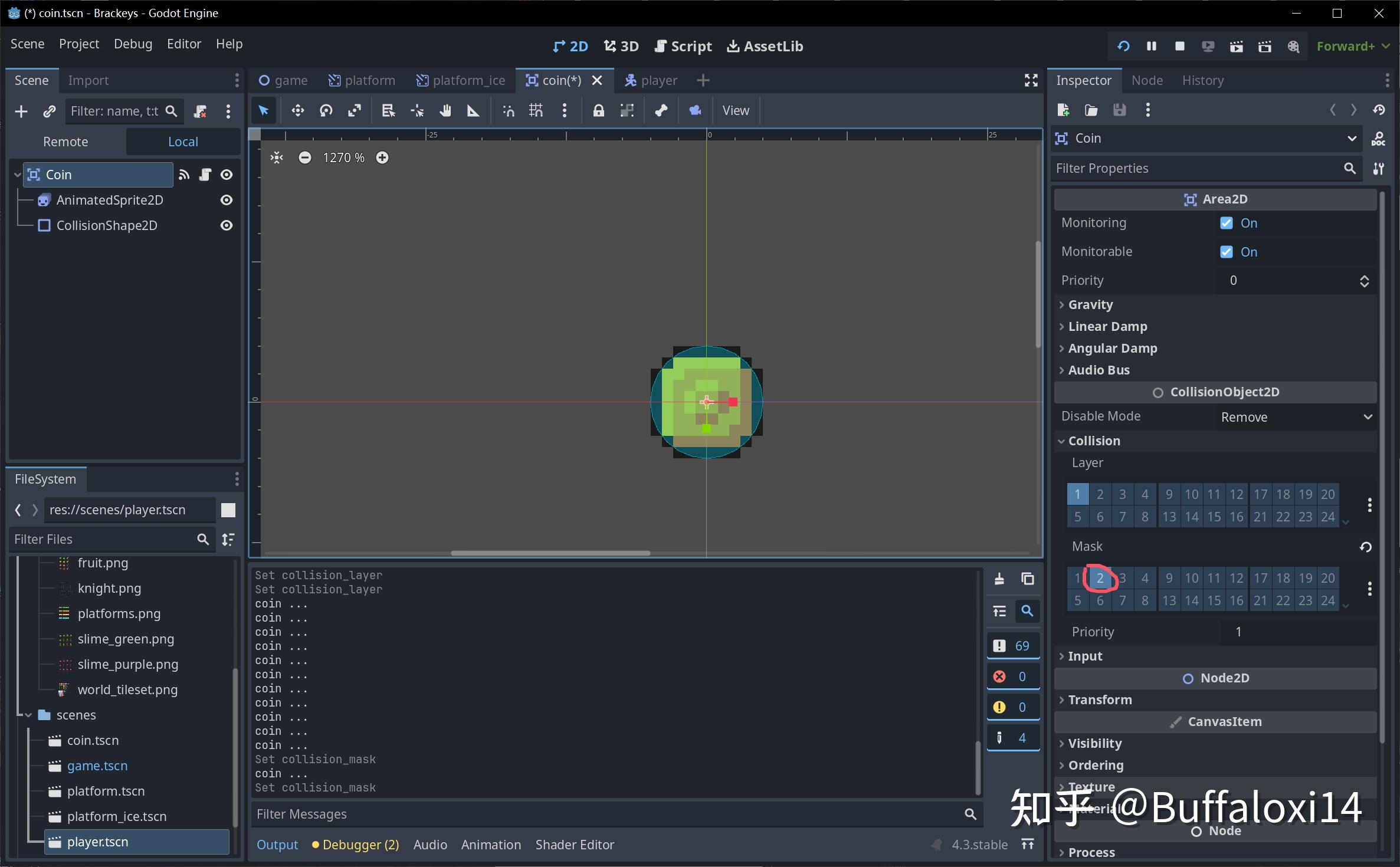This screenshot has width=1400, height=867.
Task: Expand the Gravity section
Action: click(x=1089, y=304)
